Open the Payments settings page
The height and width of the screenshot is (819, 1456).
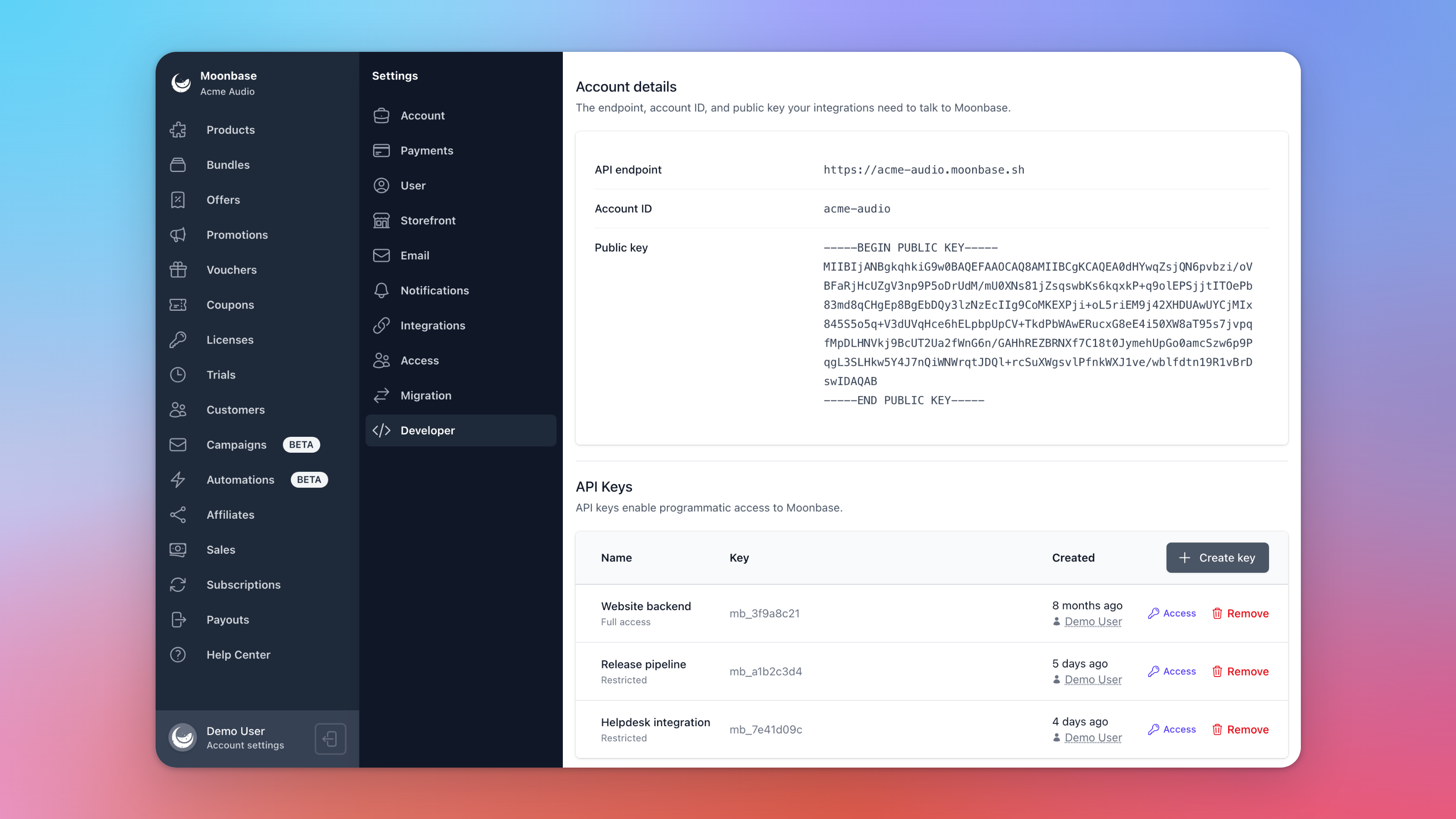(x=460, y=151)
